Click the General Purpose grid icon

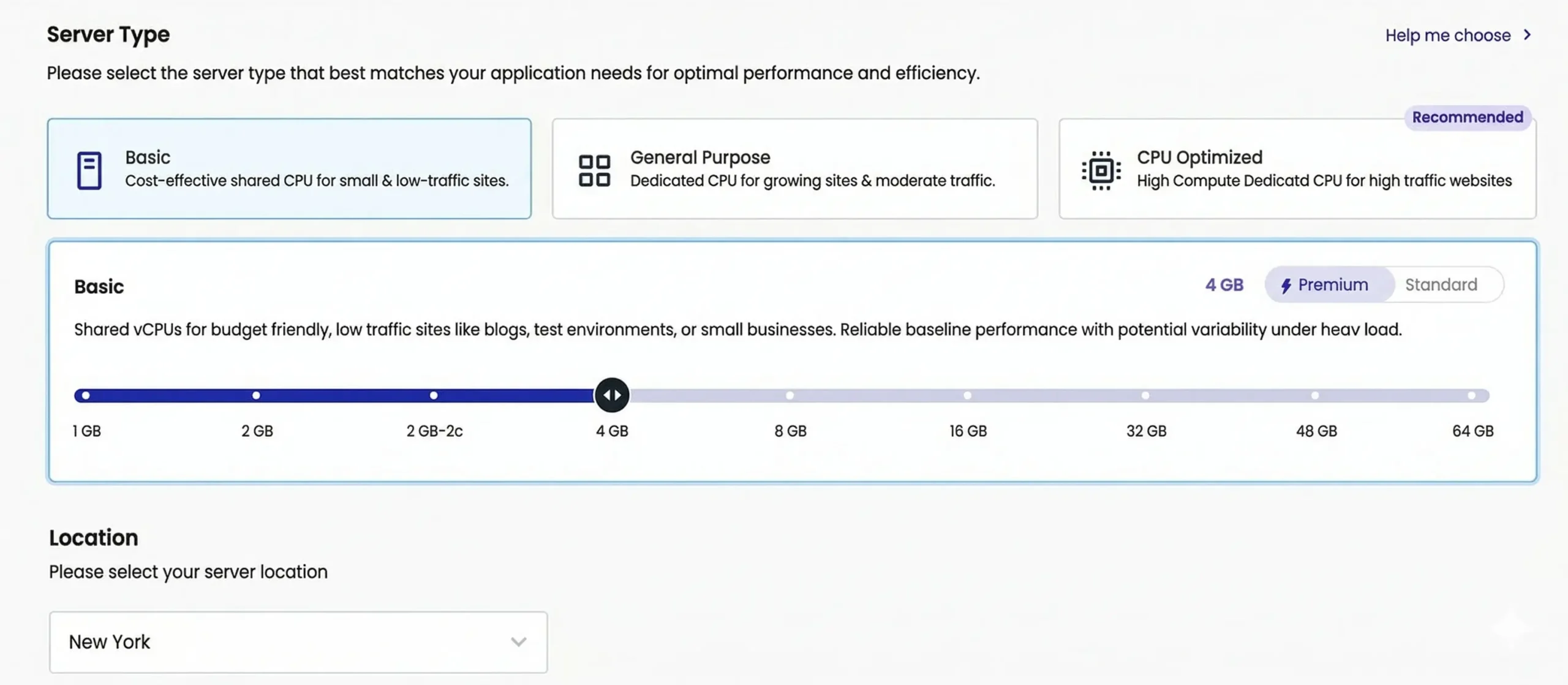point(594,170)
